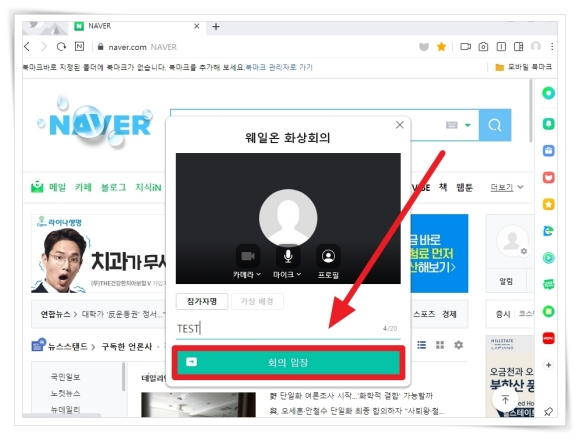Select 노컷뉴스 in the press list
The image size is (580, 440).
pyautogui.click(x=65, y=393)
